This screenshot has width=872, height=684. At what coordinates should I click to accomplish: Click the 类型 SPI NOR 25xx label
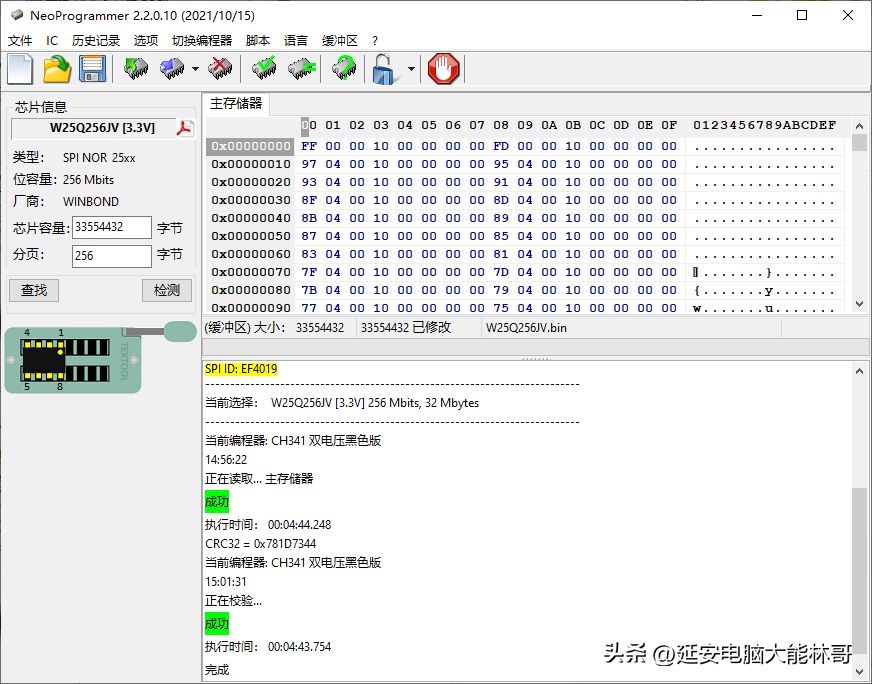pyautogui.click(x=74, y=158)
